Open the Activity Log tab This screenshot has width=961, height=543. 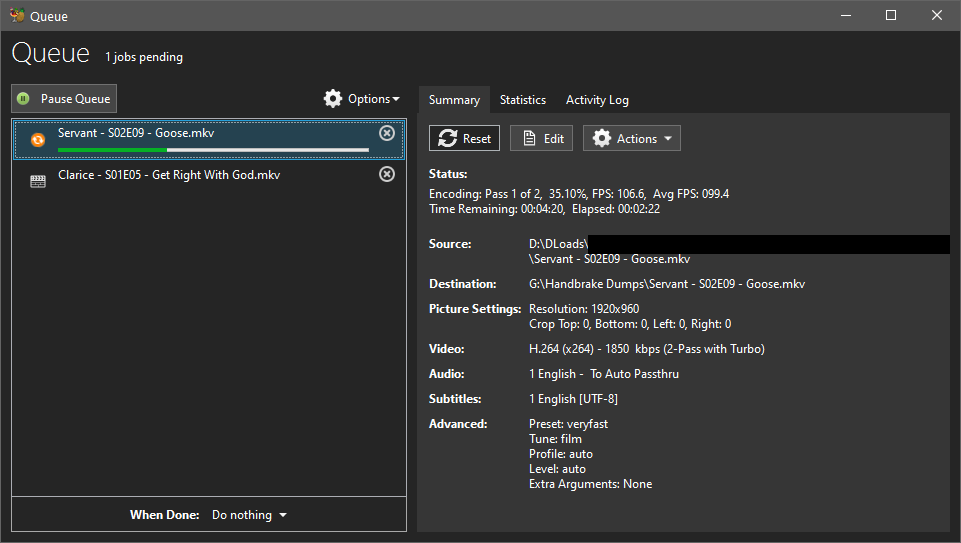pyautogui.click(x=597, y=100)
